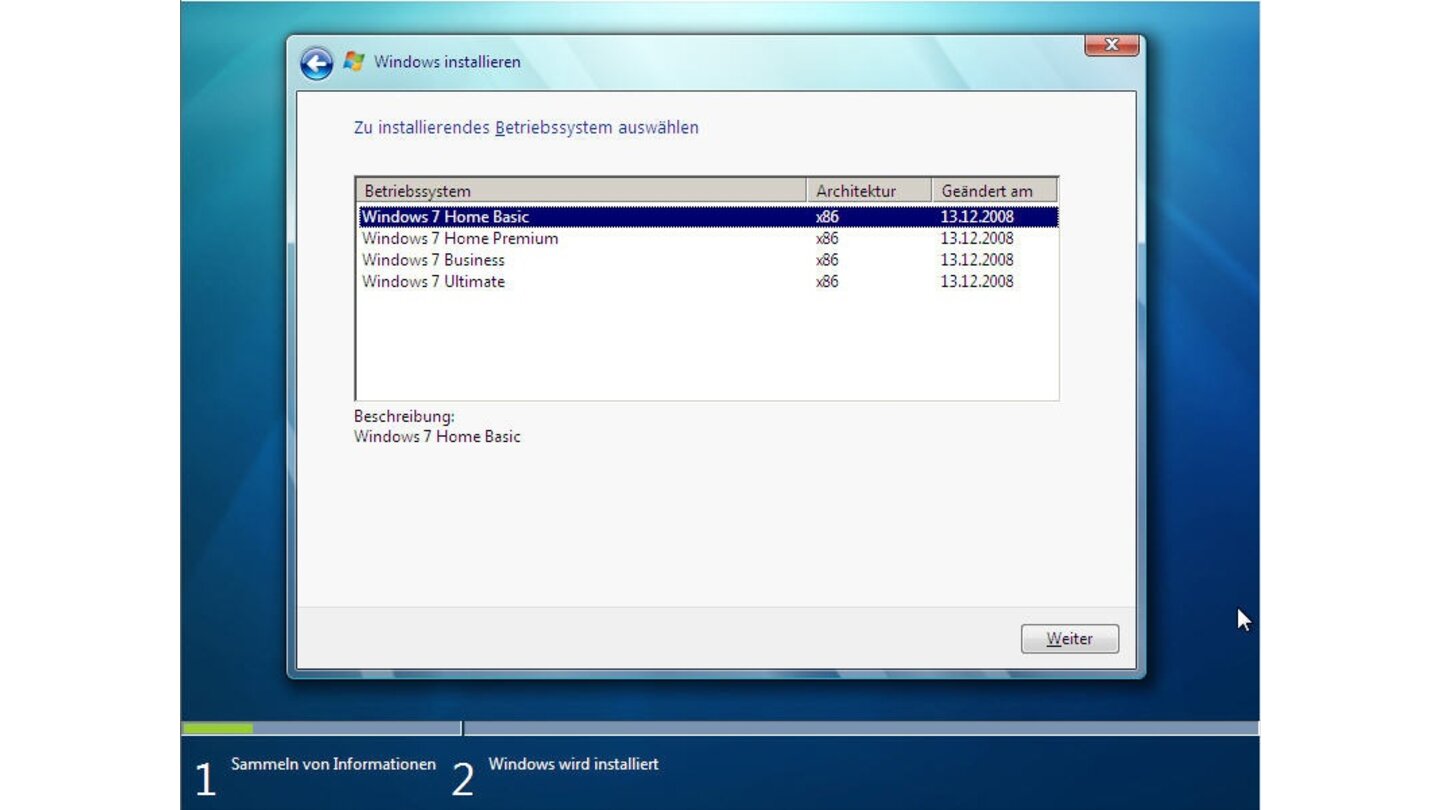Click the blue back arrow button

tap(316, 63)
